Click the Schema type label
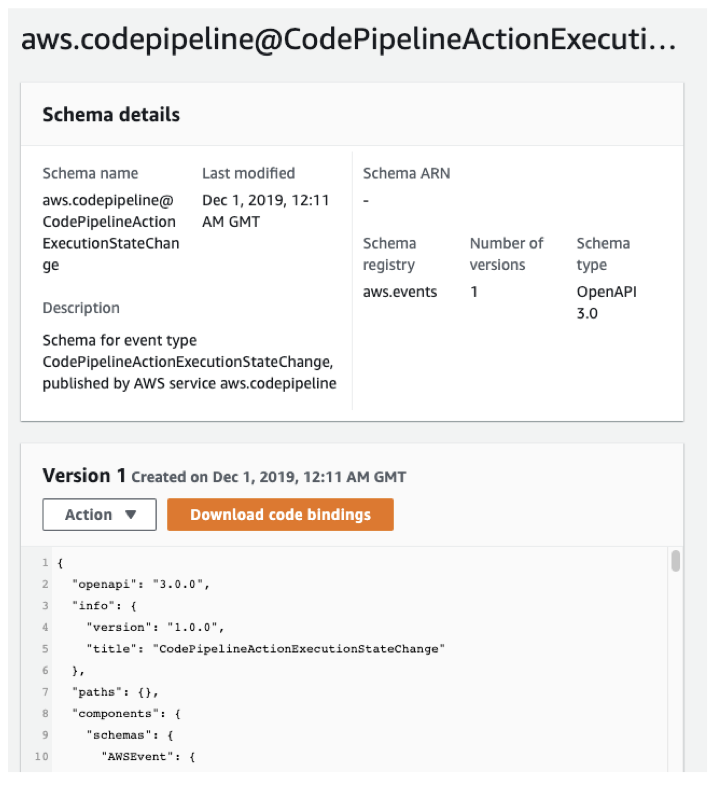 (x=603, y=254)
